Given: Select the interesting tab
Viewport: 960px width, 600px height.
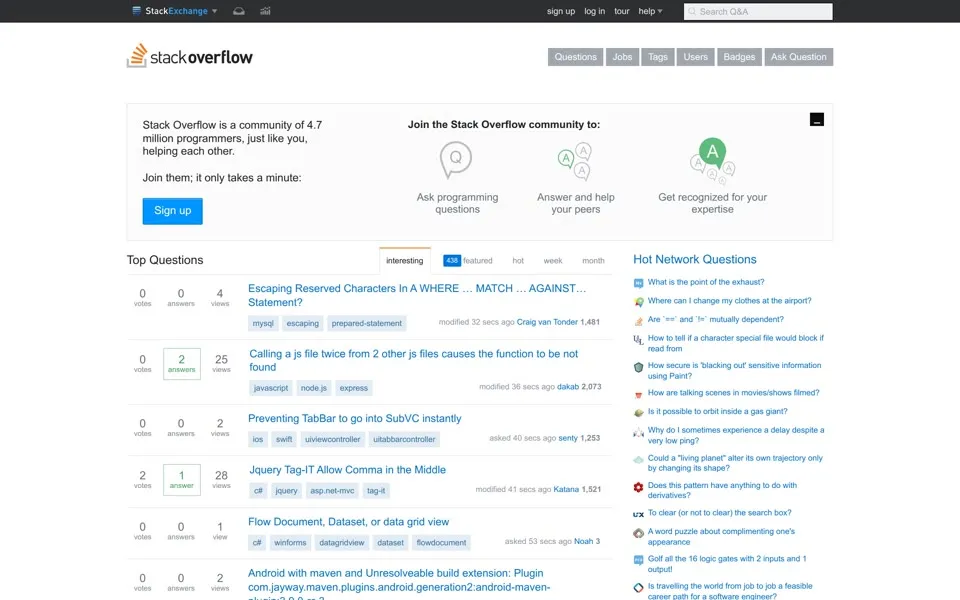Looking at the screenshot, I should (x=405, y=261).
